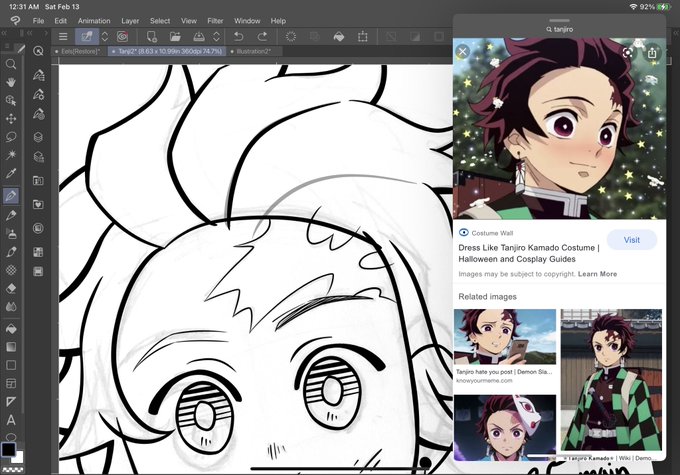
Task: Save the document via save icon
Action: coord(199,36)
